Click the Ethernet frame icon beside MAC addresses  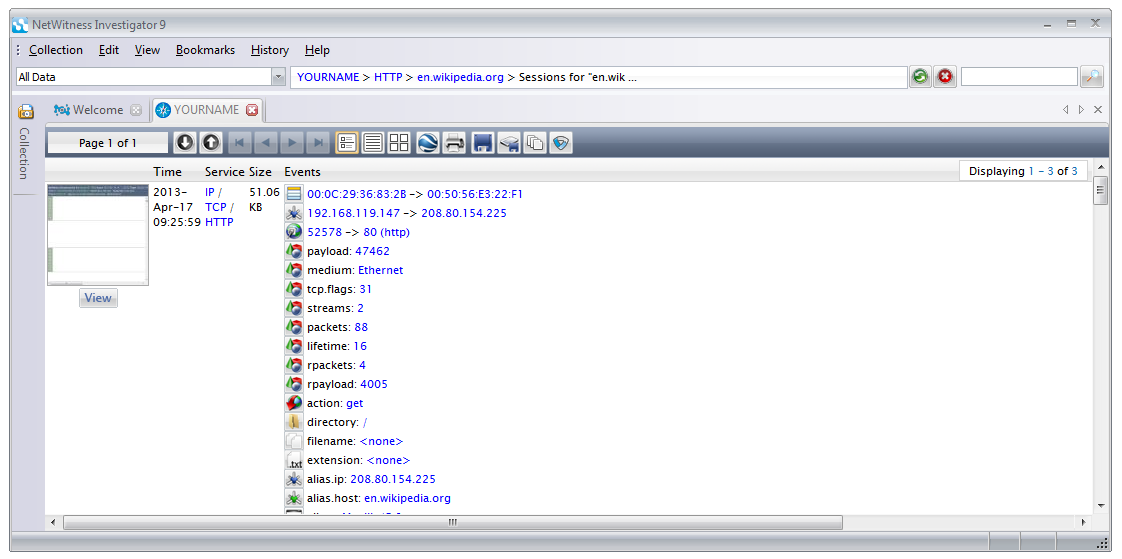pos(294,194)
